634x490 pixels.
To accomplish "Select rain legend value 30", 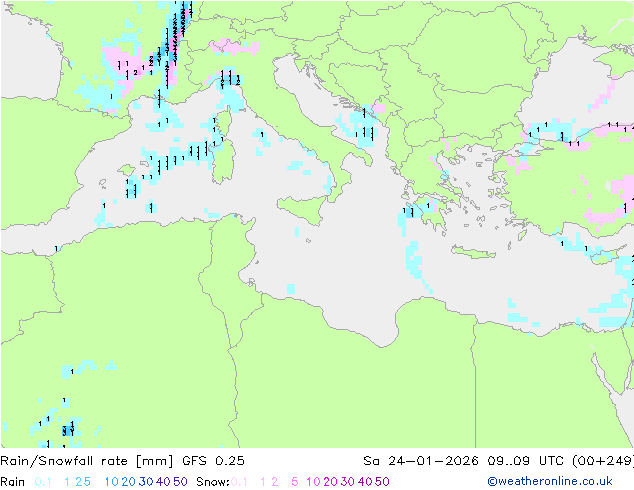I will (x=146, y=482).
